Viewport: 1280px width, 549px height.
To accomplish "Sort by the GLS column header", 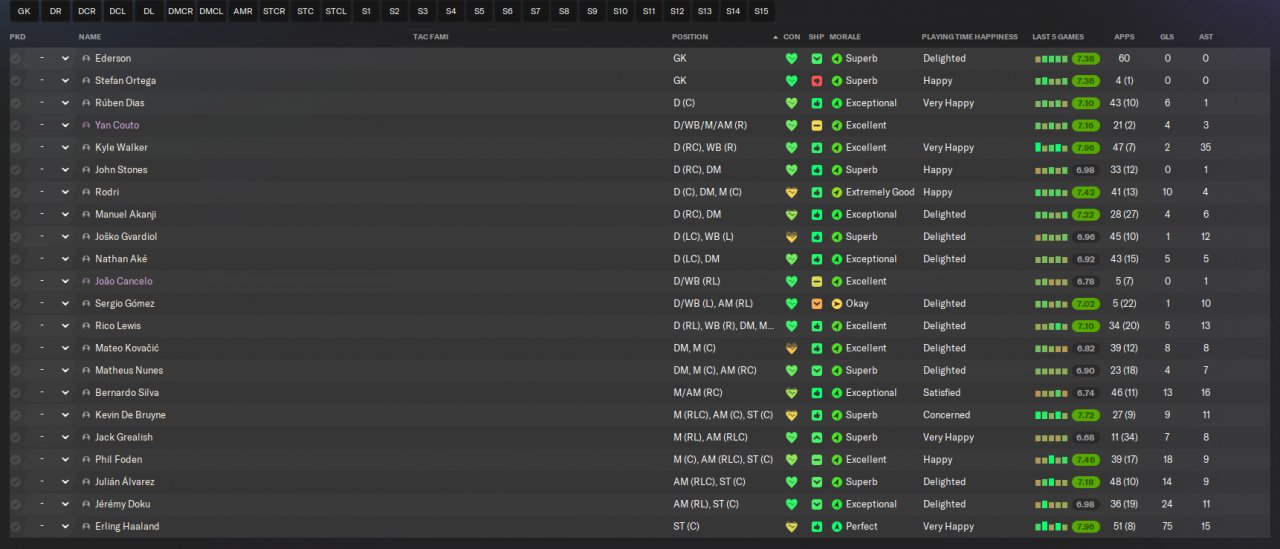I will pyautogui.click(x=1167, y=37).
